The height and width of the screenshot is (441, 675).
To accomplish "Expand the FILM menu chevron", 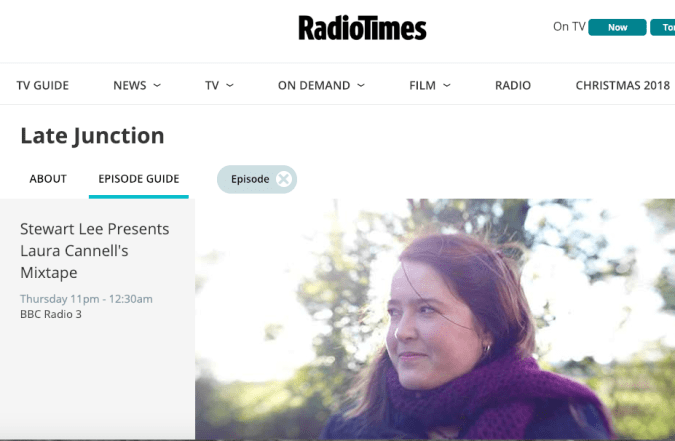I will click(x=446, y=86).
